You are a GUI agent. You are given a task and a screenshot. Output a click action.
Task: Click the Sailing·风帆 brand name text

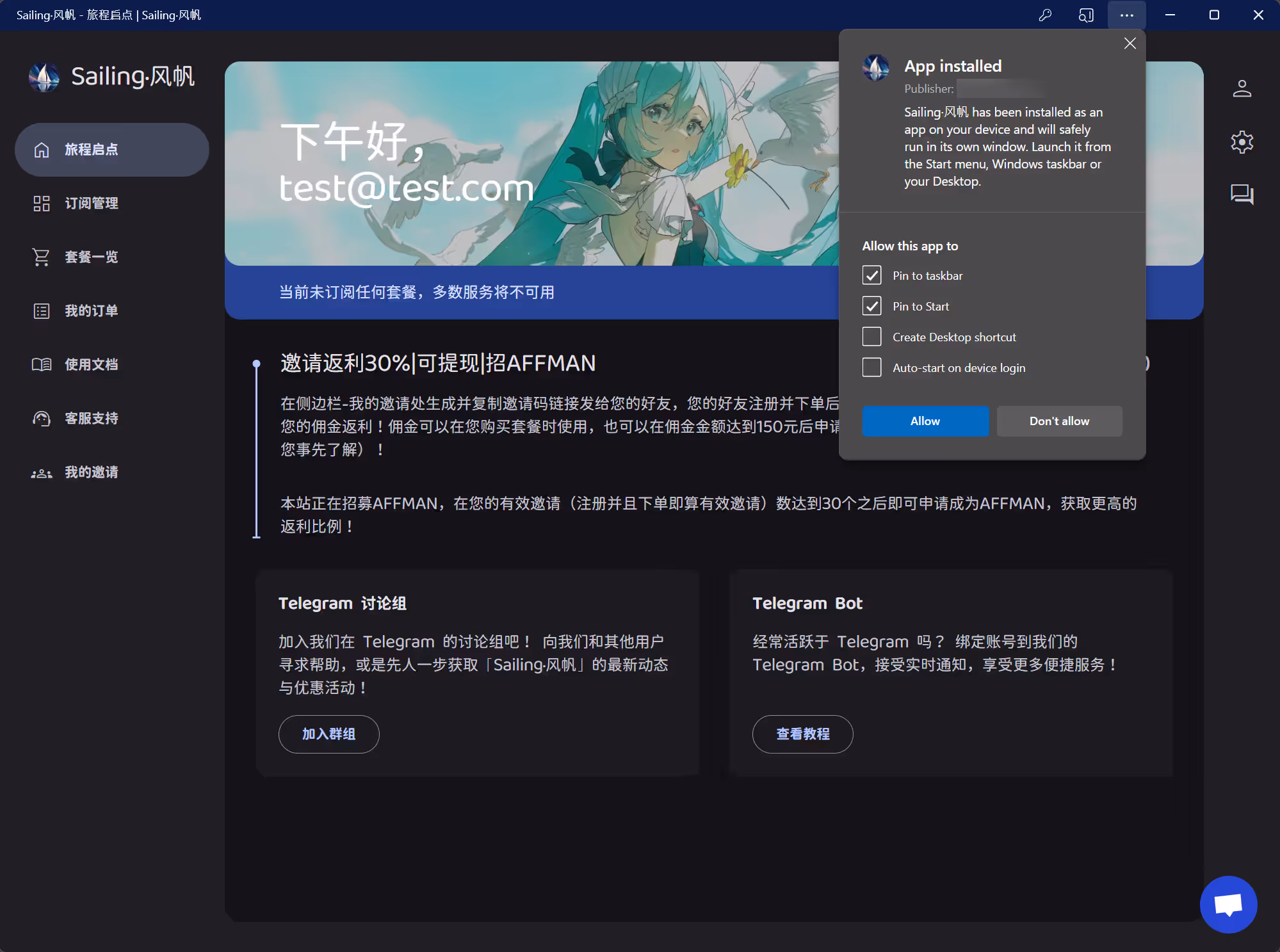(133, 77)
